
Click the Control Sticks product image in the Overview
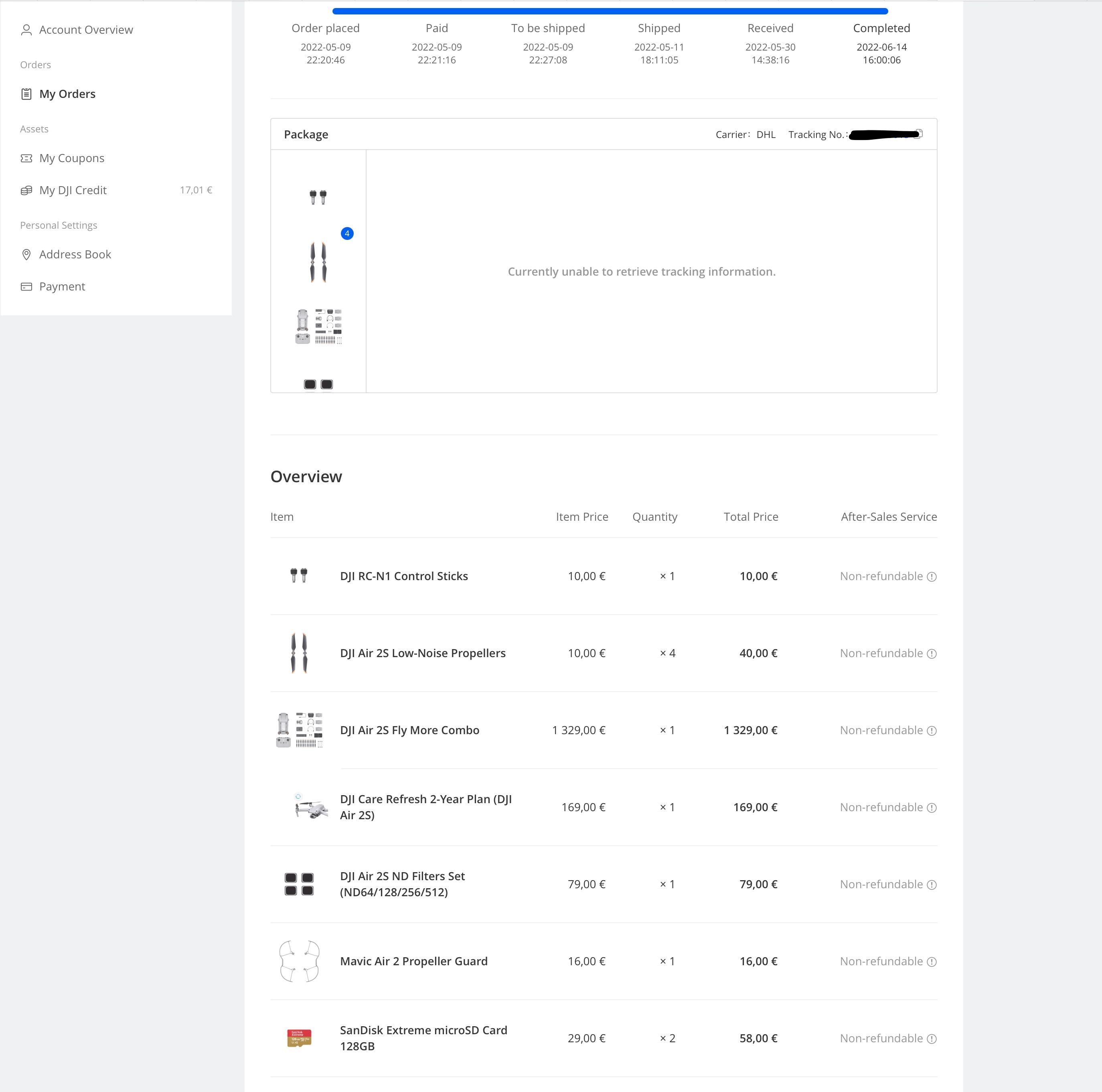(299, 576)
